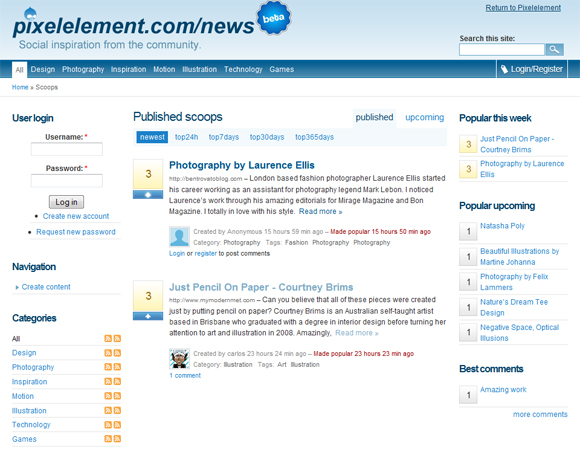Upvote Photography by Laurence Ellis scoop

[148, 195]
